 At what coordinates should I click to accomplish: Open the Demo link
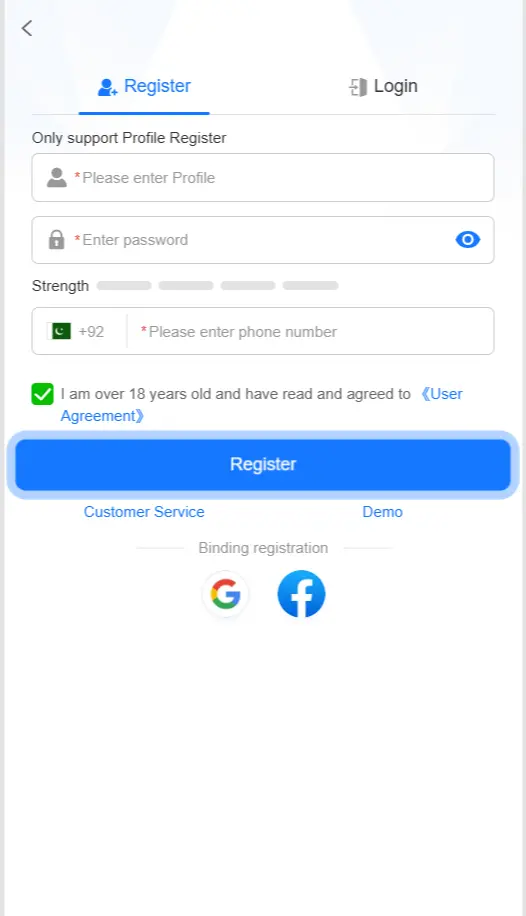coord(383,512)
